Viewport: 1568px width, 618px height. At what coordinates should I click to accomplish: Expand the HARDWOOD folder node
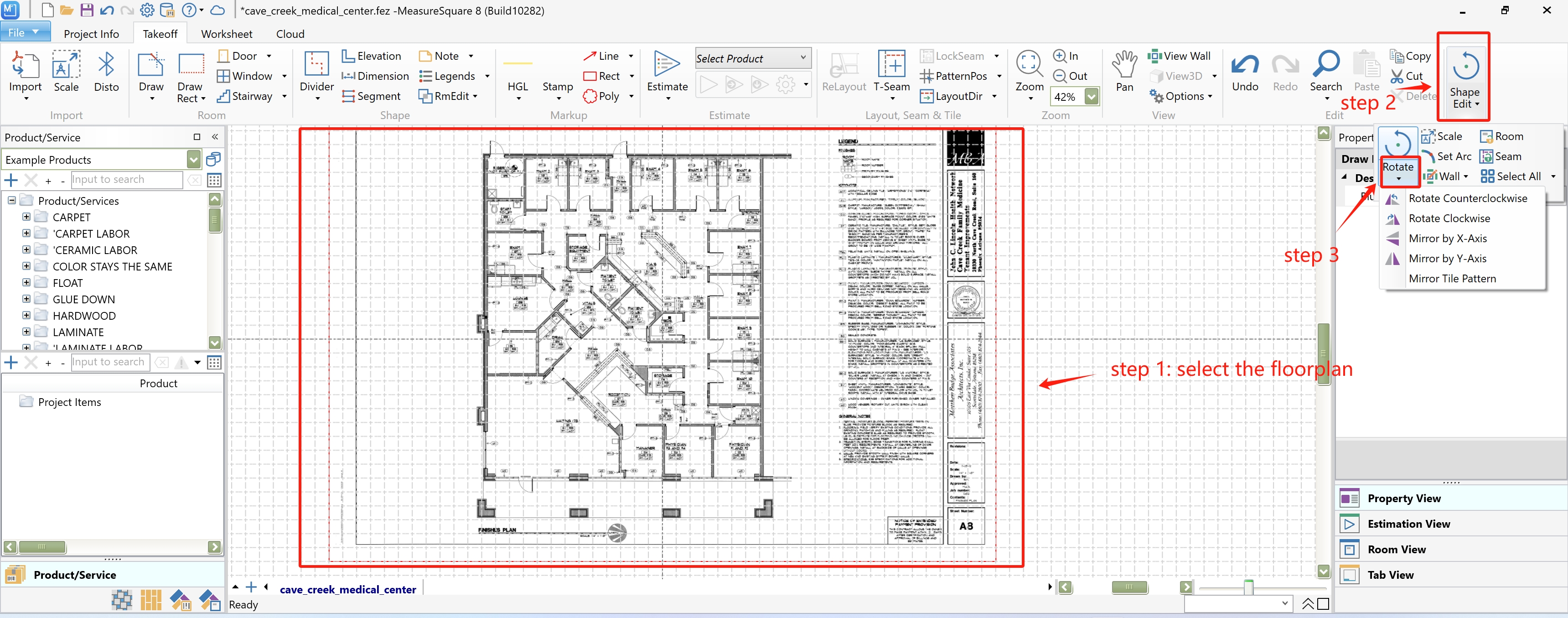[x=26, y=316]
